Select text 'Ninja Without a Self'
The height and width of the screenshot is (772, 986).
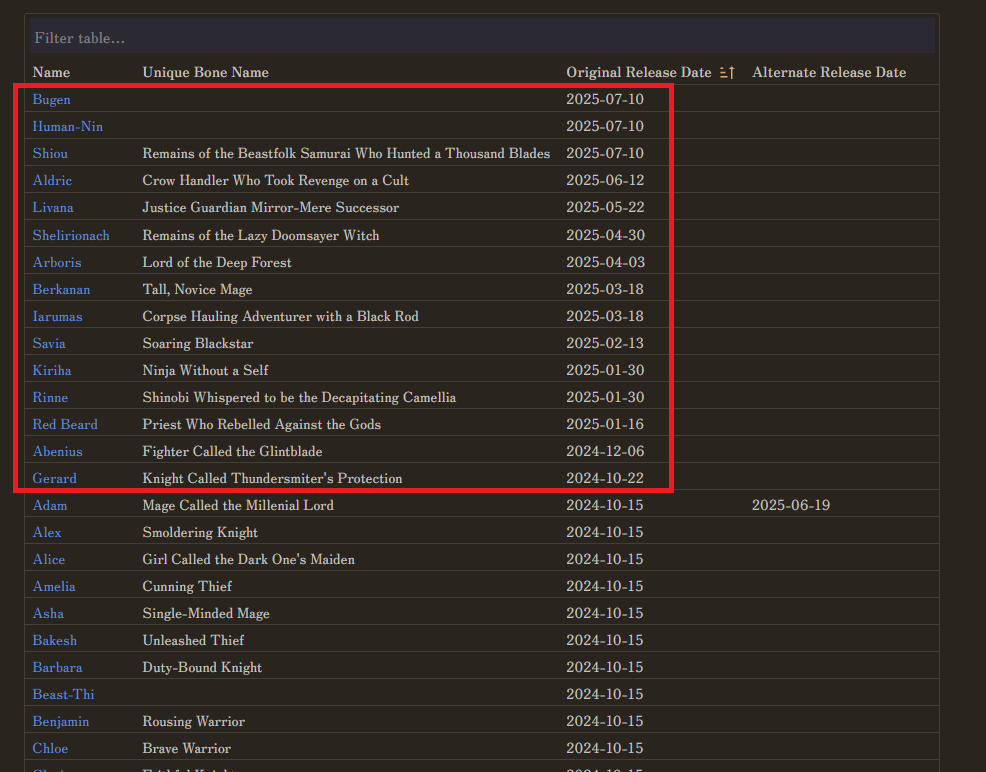click(206, 370)
